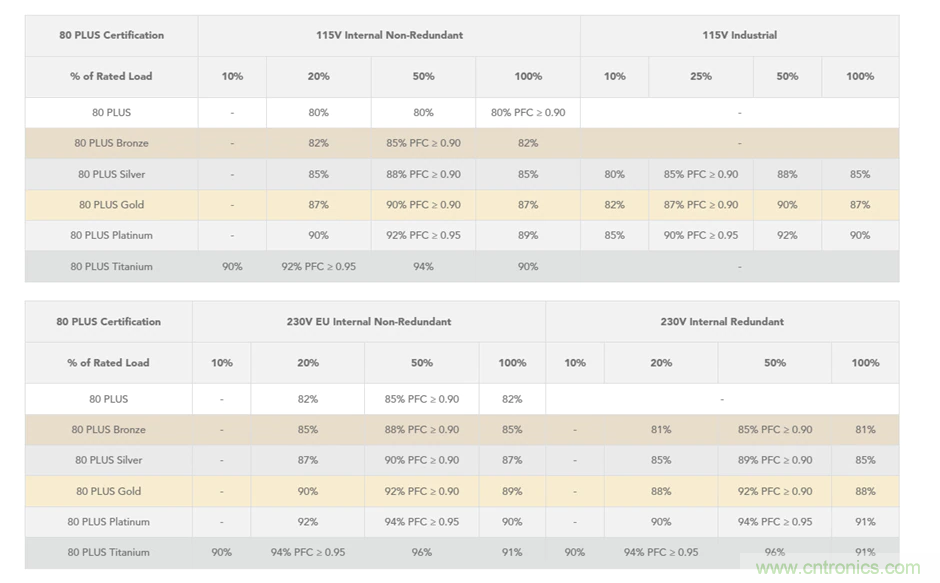The height and width of the screenshot is (583, 940).
Task: Select the 85% PFC ≥ 0.90 cell under 230V Internal Redundant
Action: 775,429
